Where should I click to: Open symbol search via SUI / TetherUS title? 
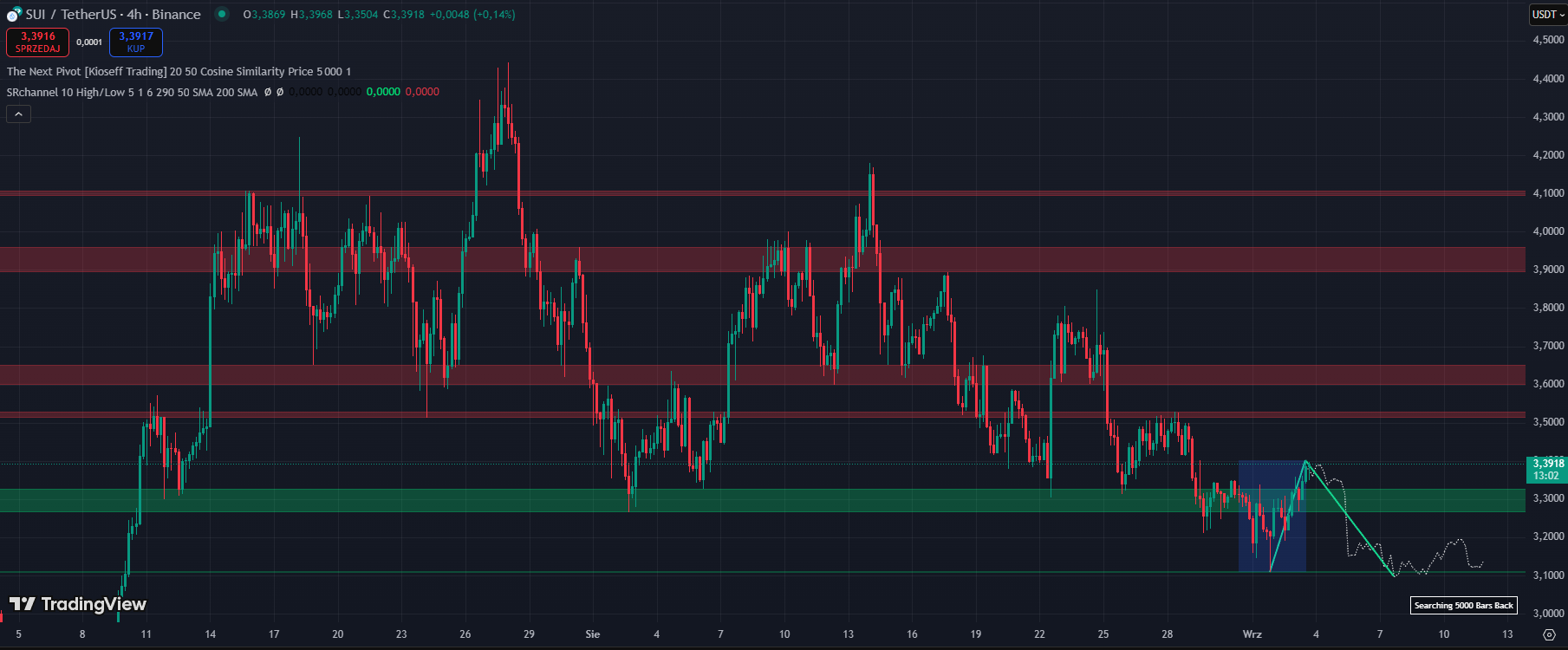(113, 15)
